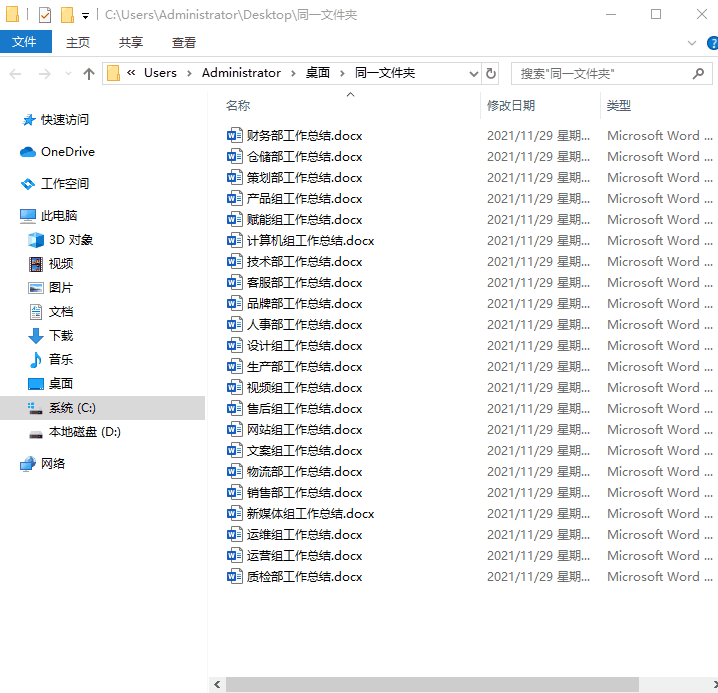This screenshot has width=718, height=693.
Task: Select the 音乐 music note icon
Action: pos(36,360)
